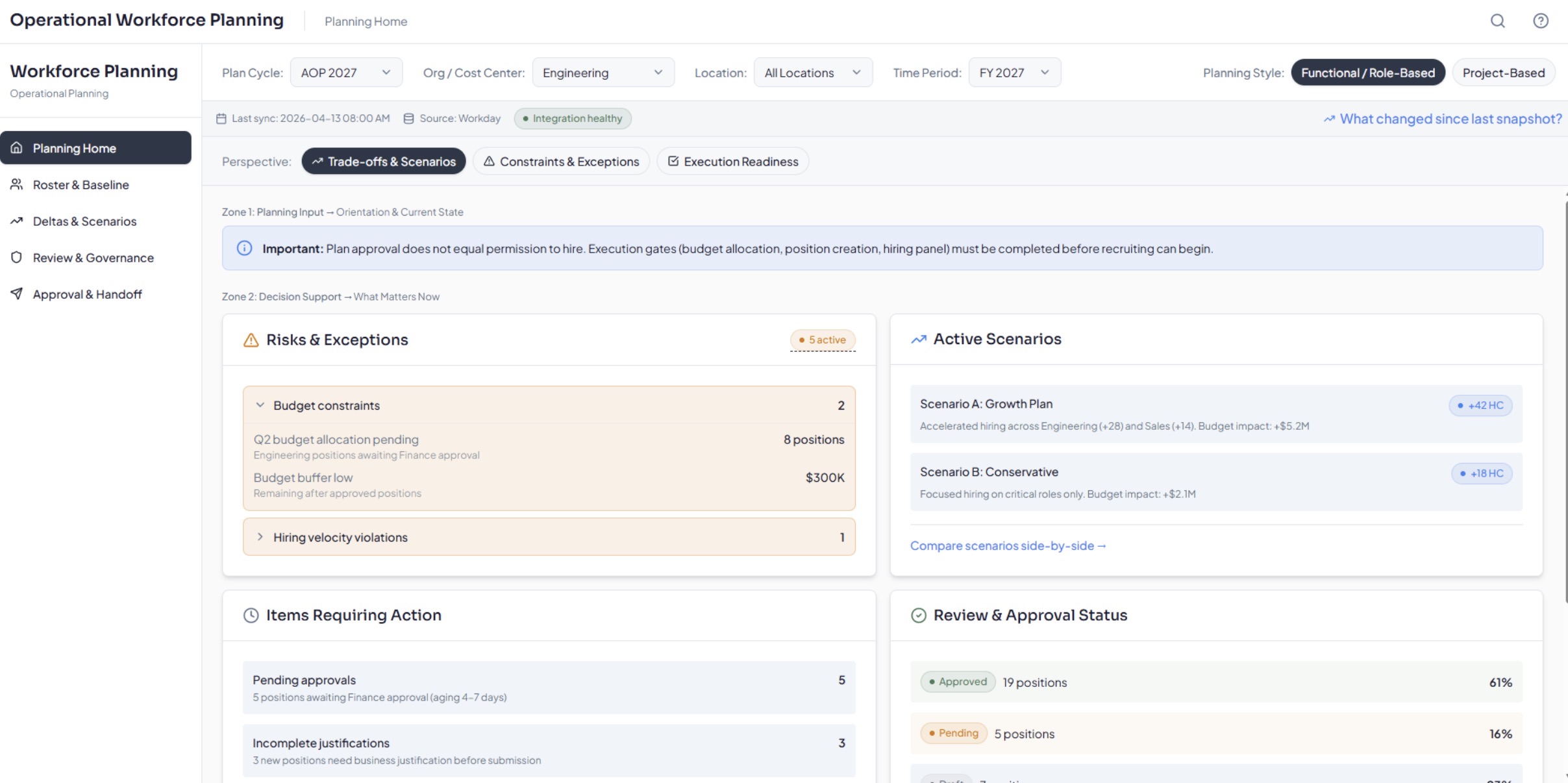Open the Location dropdown showing All Locations
1568x783 pixels.
point(813,72)
